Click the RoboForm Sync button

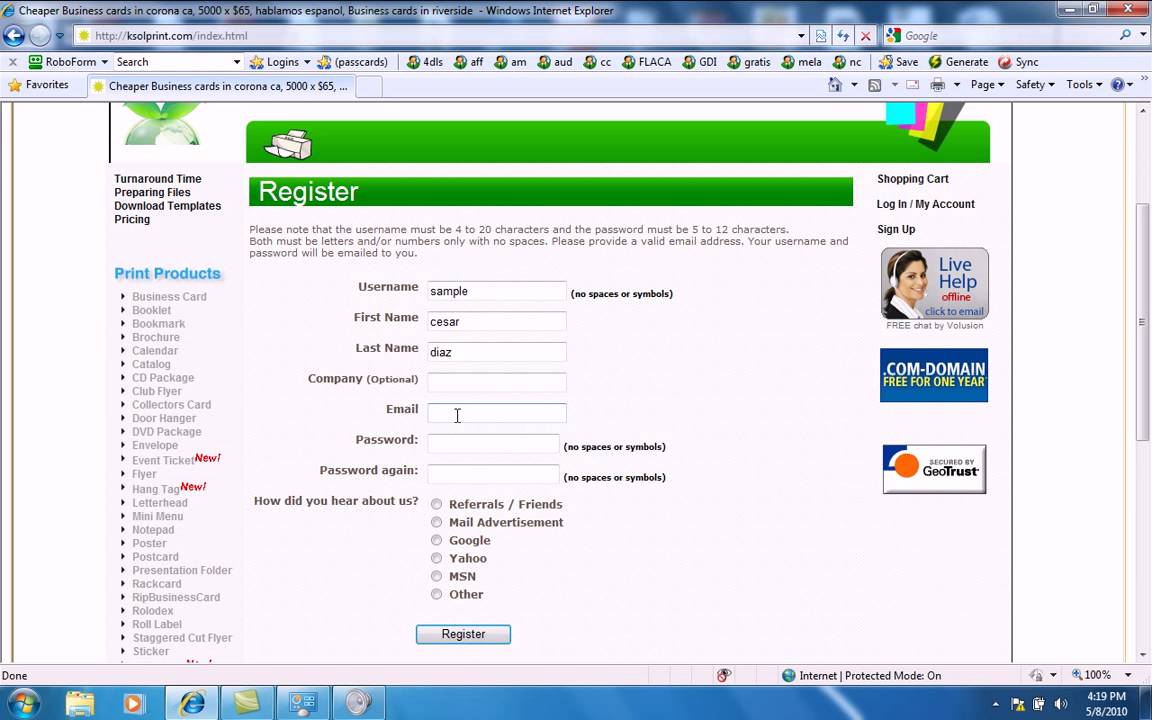[x=1018, y=62]
